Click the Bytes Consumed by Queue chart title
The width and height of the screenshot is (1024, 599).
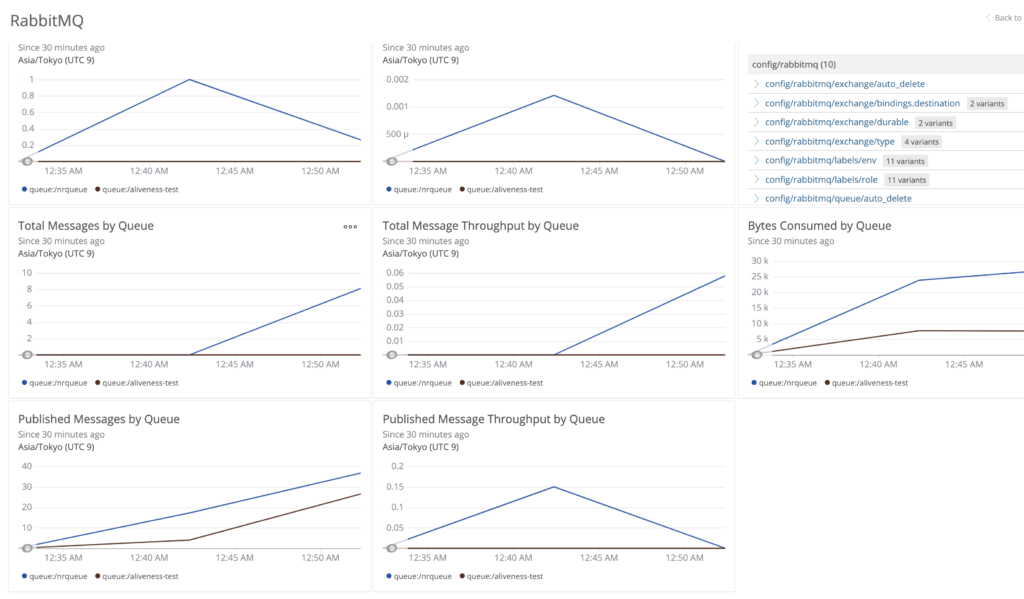(819, 225)
